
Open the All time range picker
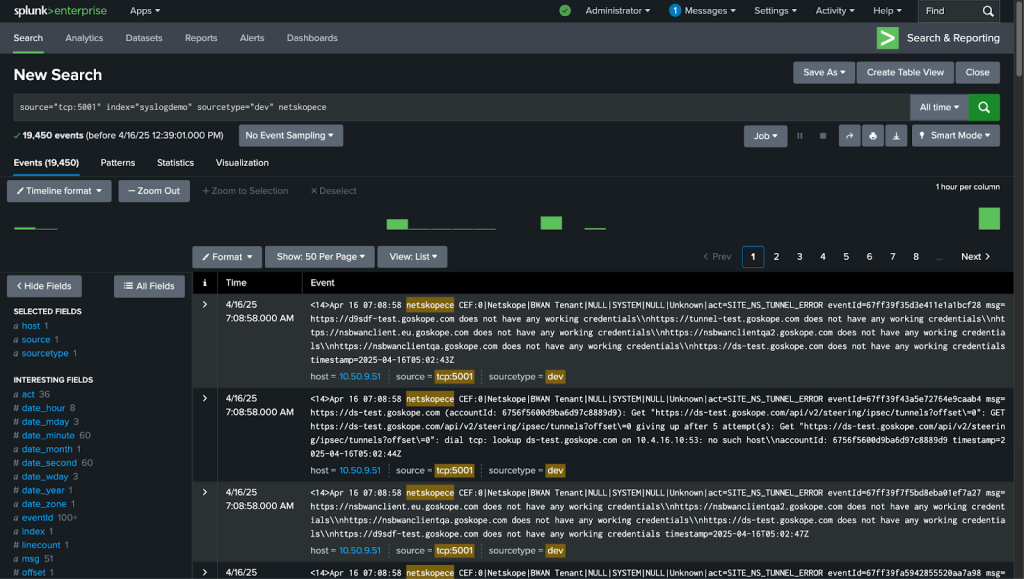939,107
